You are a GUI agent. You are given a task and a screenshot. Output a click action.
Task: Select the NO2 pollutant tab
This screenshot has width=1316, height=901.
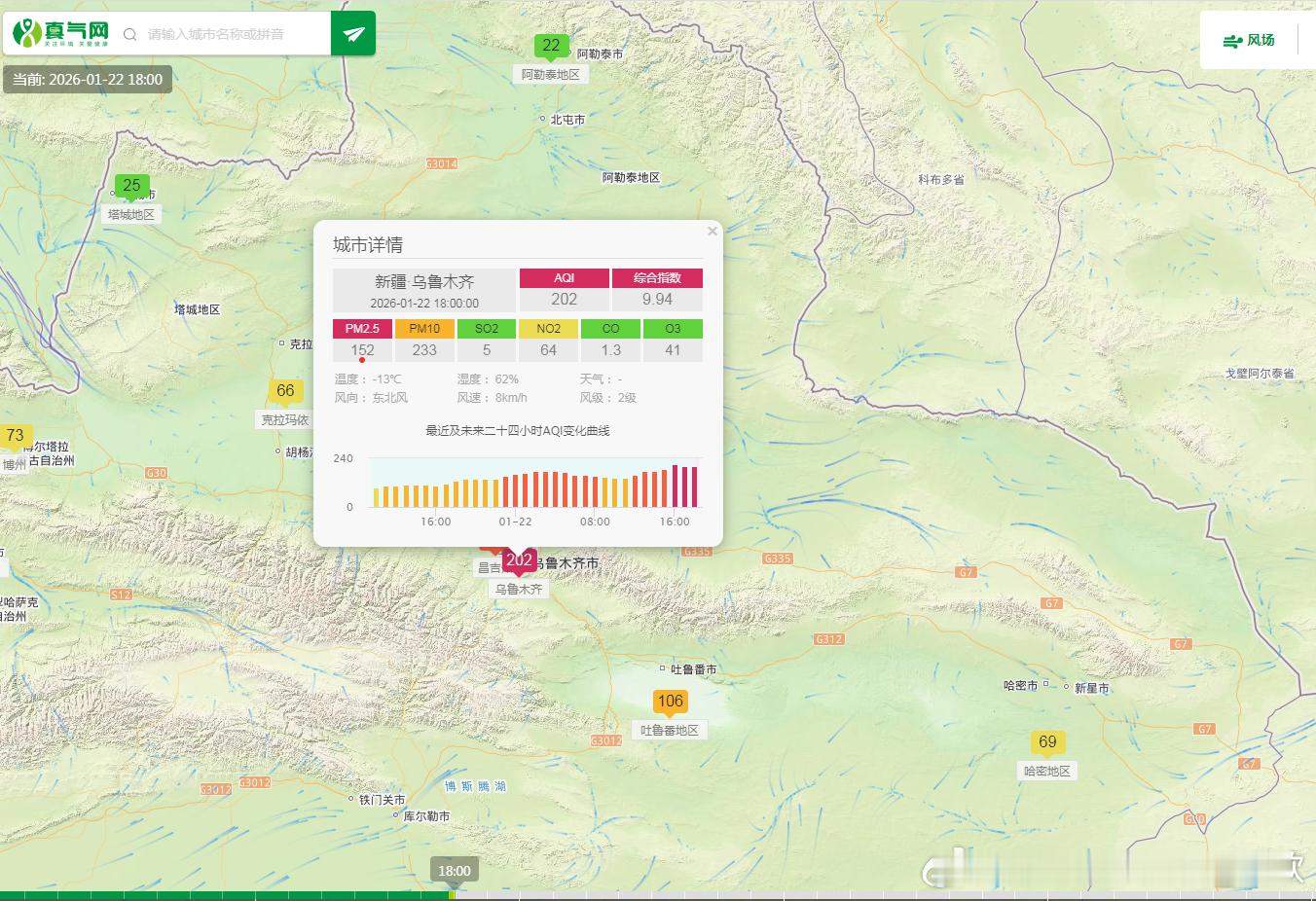point(549,329)
